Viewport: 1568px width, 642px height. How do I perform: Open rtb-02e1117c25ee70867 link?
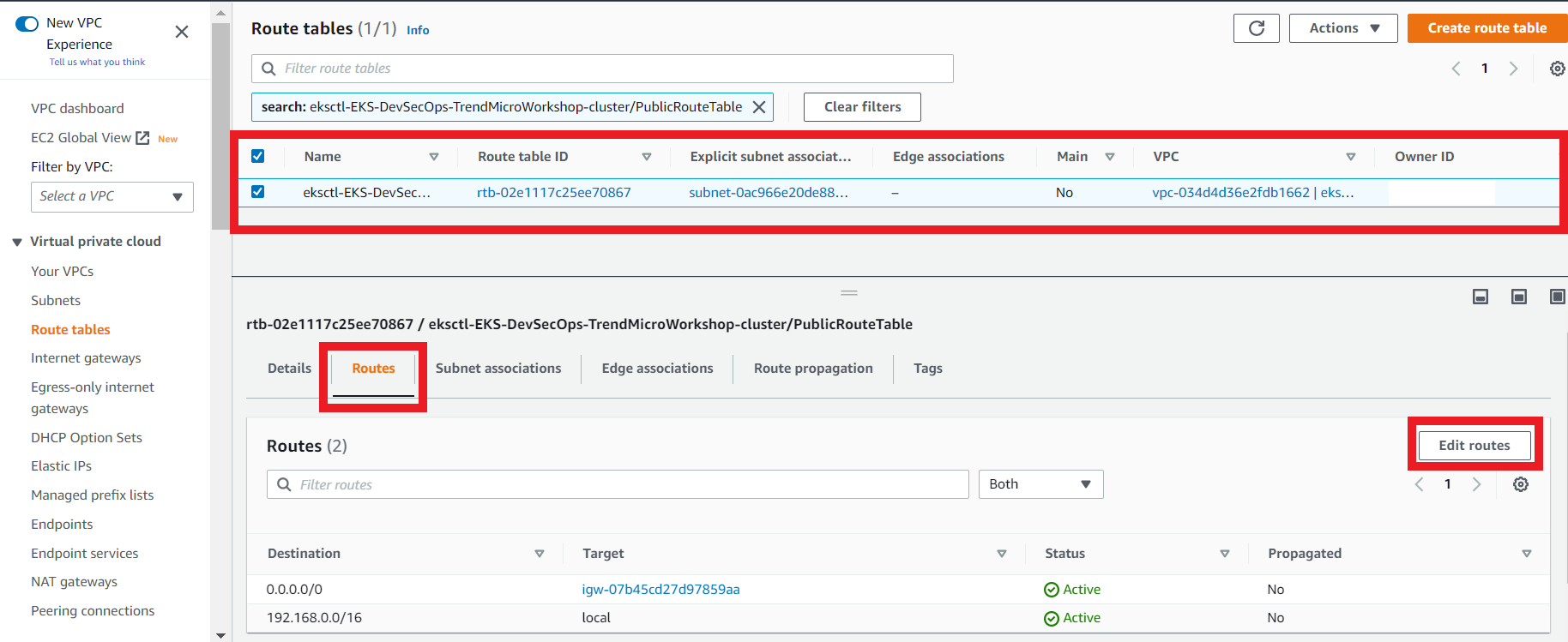pyautogui.click(x=554, y=192)
